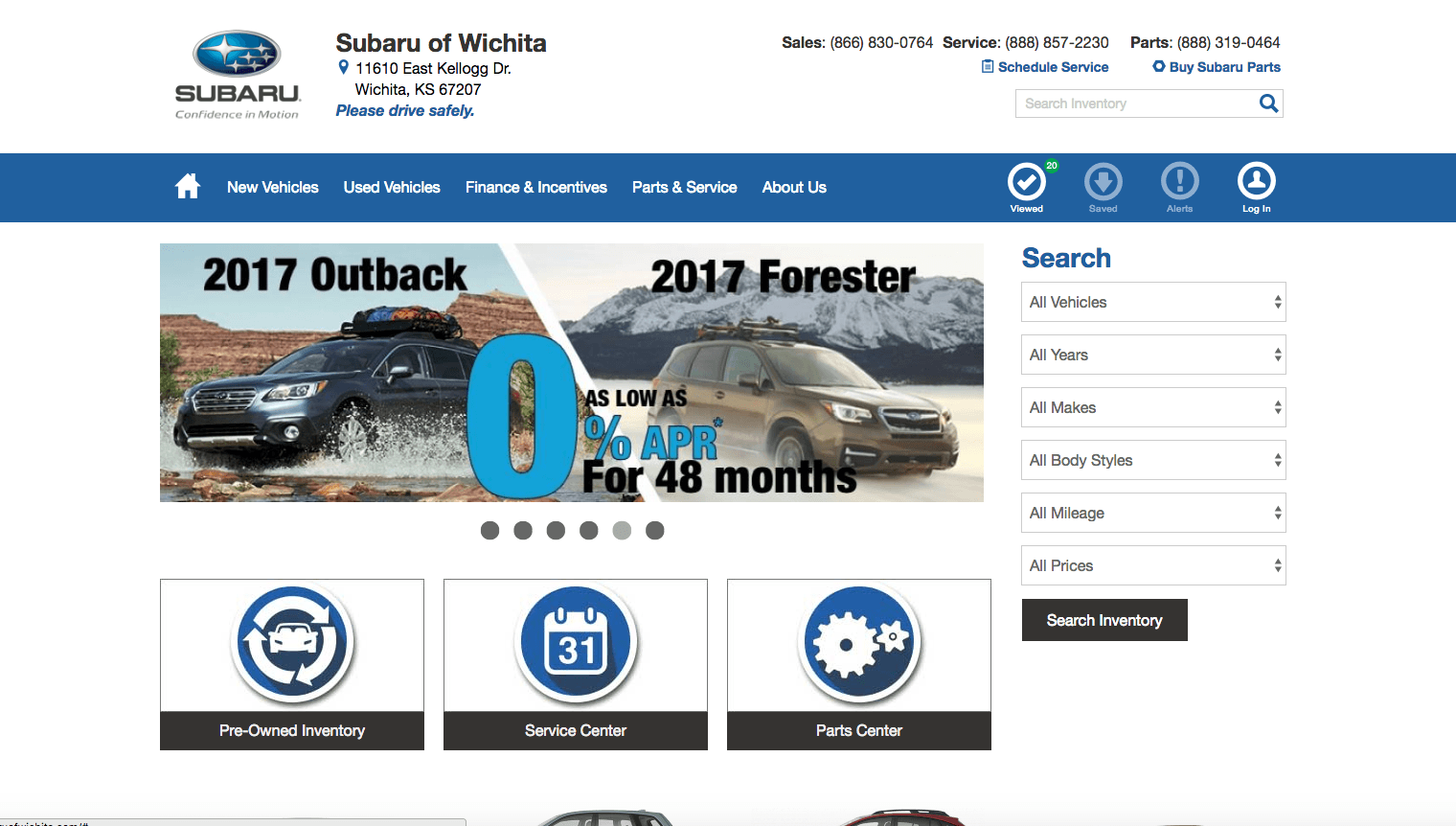Image resolution: width=1456 pixels, height=826 pixels.
Task: Click the Subaru logo
Action: coord(237,75)
